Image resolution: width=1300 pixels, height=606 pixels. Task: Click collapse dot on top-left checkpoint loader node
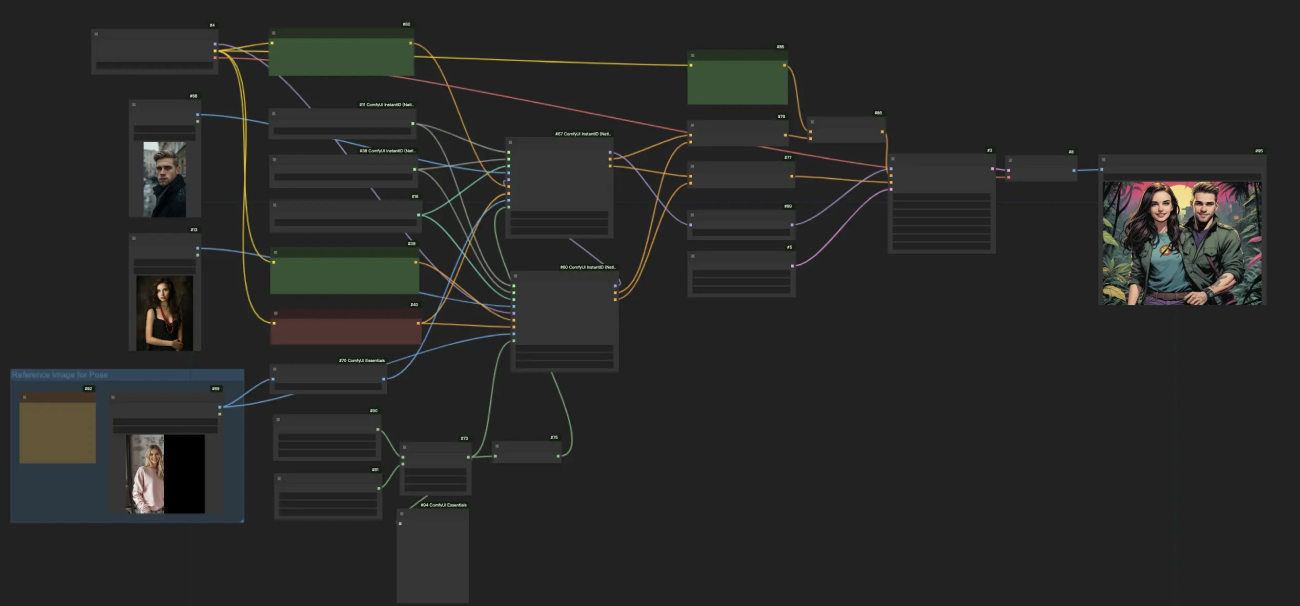[97, 34]
